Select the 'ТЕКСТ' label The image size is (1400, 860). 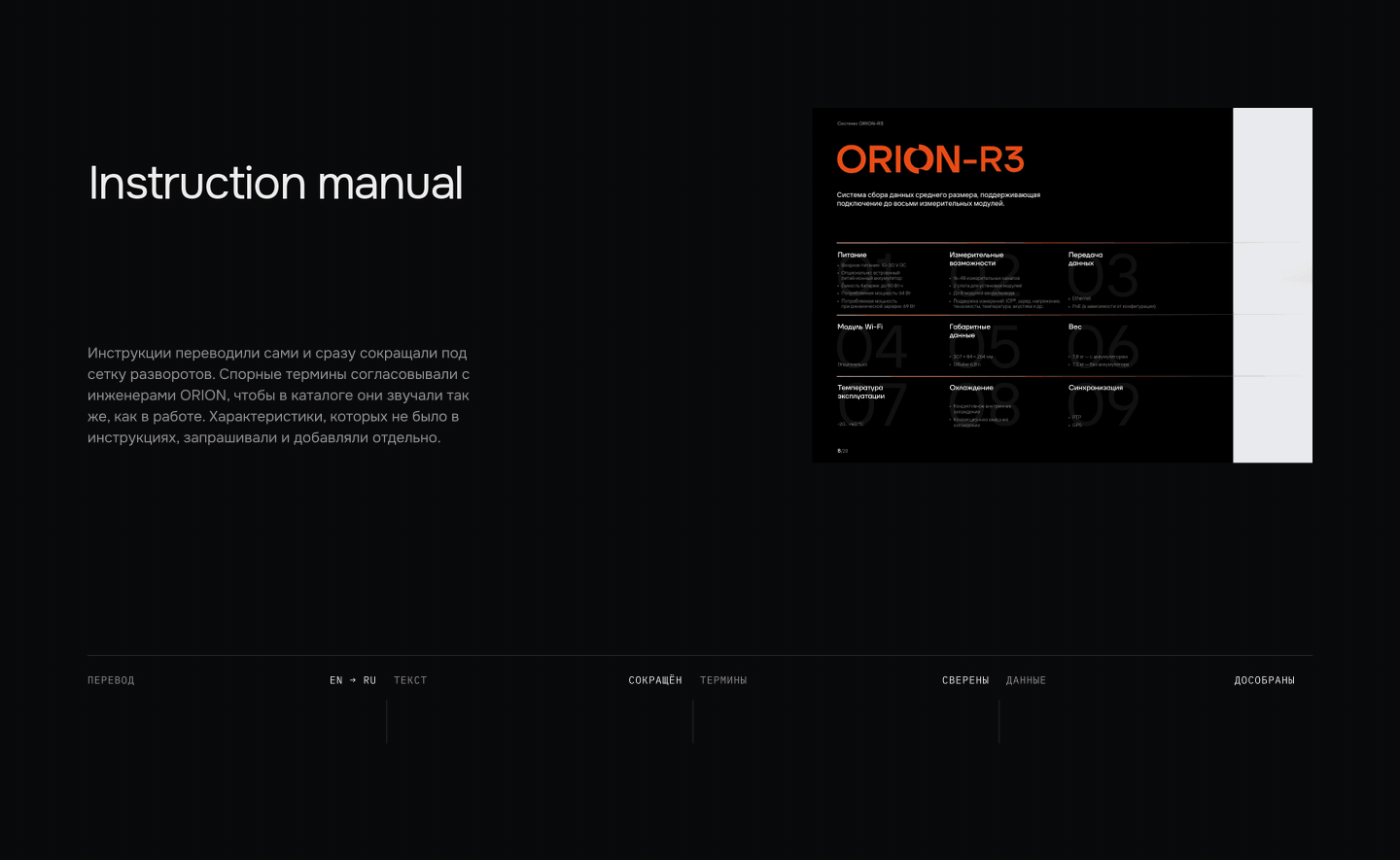coord(410,680)
